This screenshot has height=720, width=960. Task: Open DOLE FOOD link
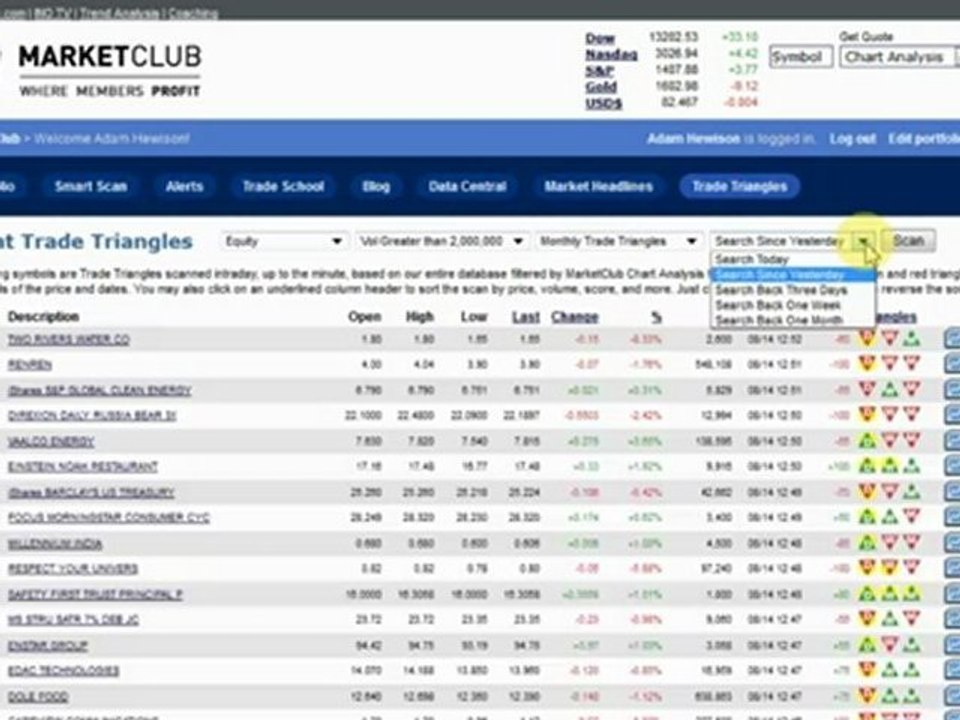(37, 696)
